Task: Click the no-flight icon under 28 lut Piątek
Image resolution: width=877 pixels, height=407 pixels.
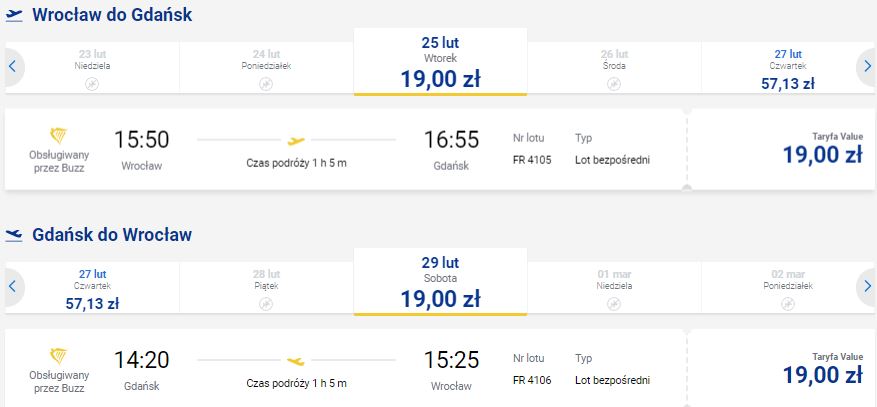Action: tap(266, 304)
